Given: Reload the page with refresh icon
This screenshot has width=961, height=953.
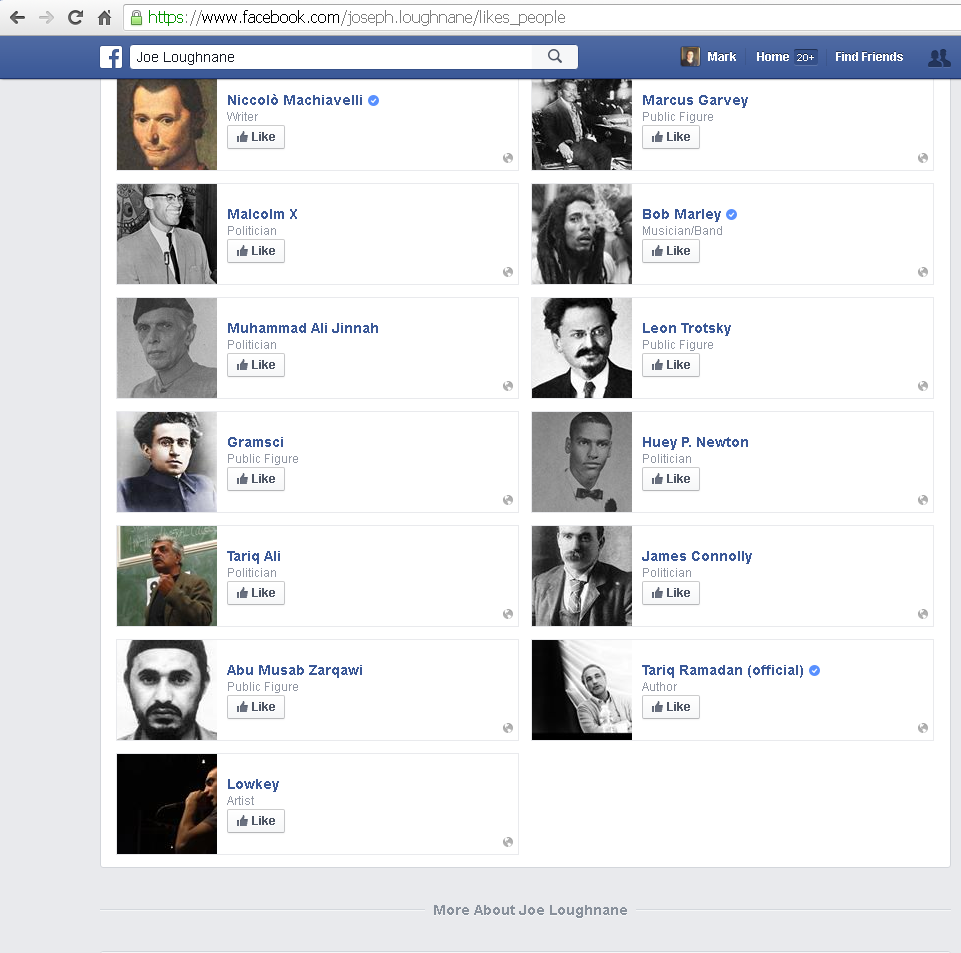Looking at the screenshot, I should (75, 17).
